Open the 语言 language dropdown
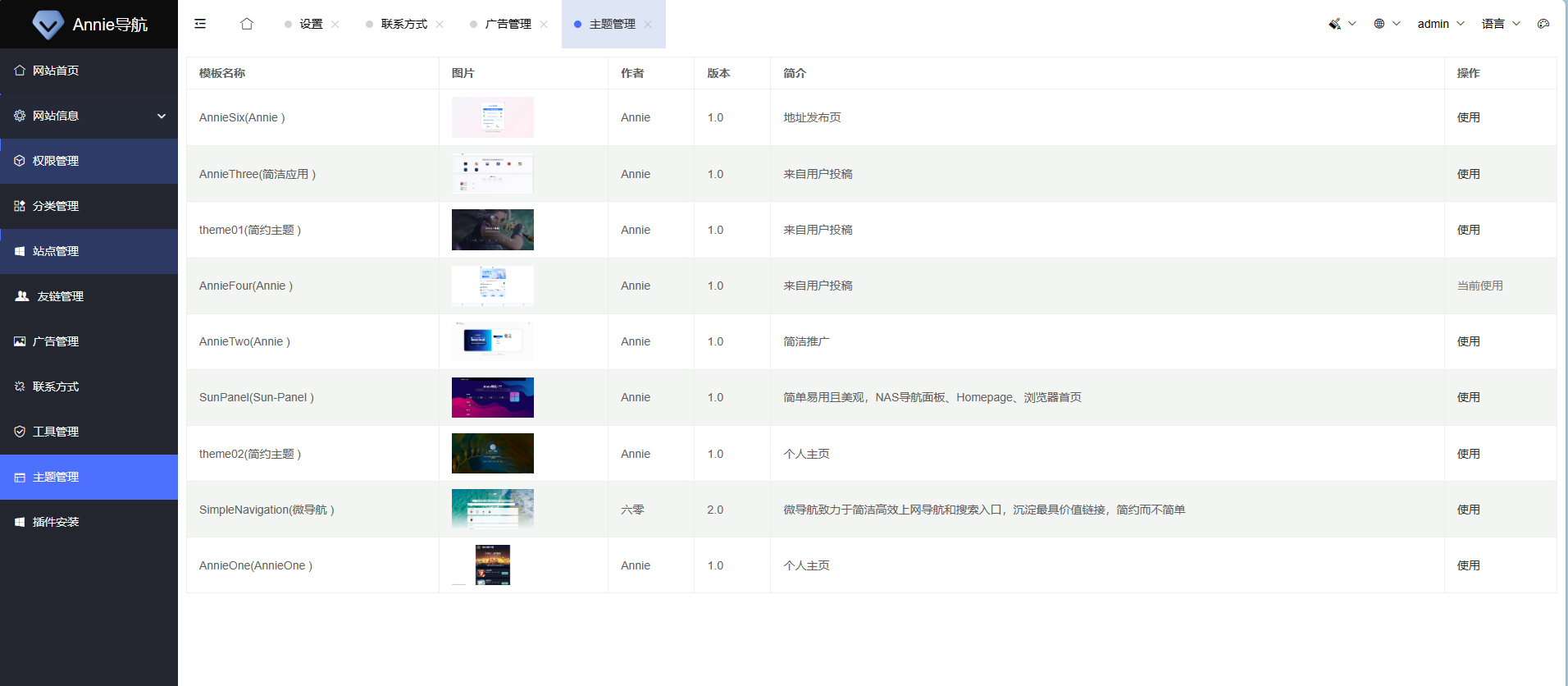This screenshot has height=686, width=1568. (x=1500, y=24)
